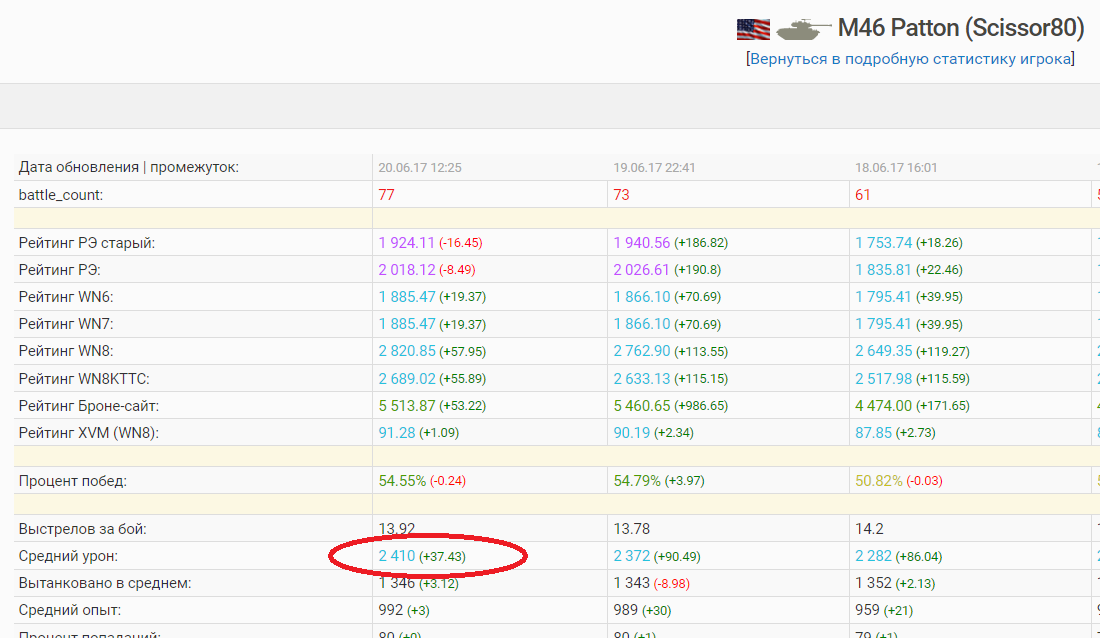The height and width of the screenshot is (638, 1100).
Task: Click the tank silhouette icon beside M46 Patton
Action: pos(803,29)
